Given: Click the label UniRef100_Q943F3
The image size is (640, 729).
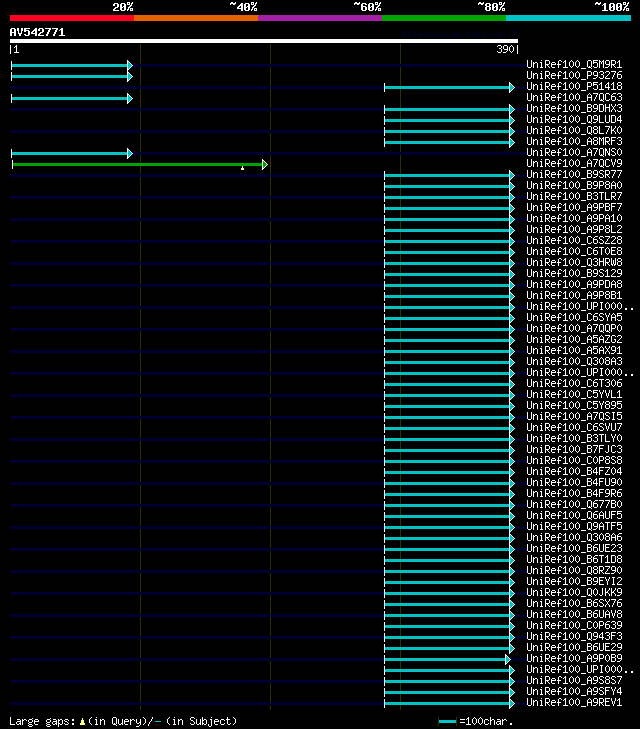Looking at the screenshot, I should tap(574, 636).
